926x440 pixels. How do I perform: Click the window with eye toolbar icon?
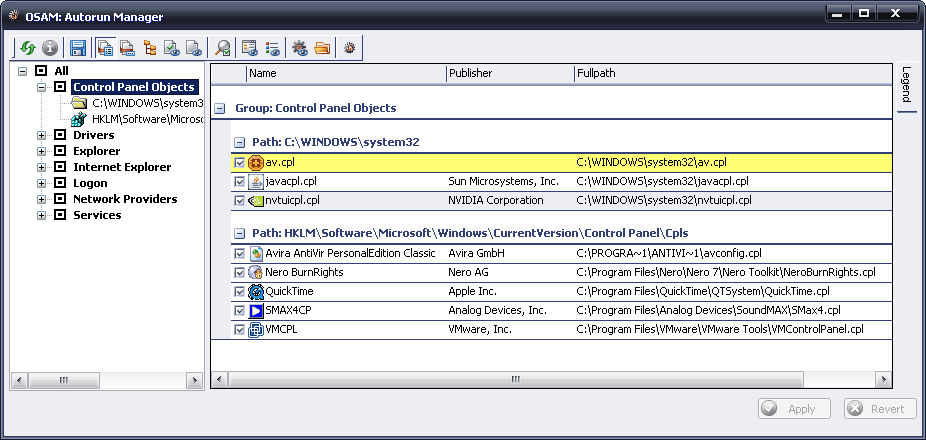(249, 47)
